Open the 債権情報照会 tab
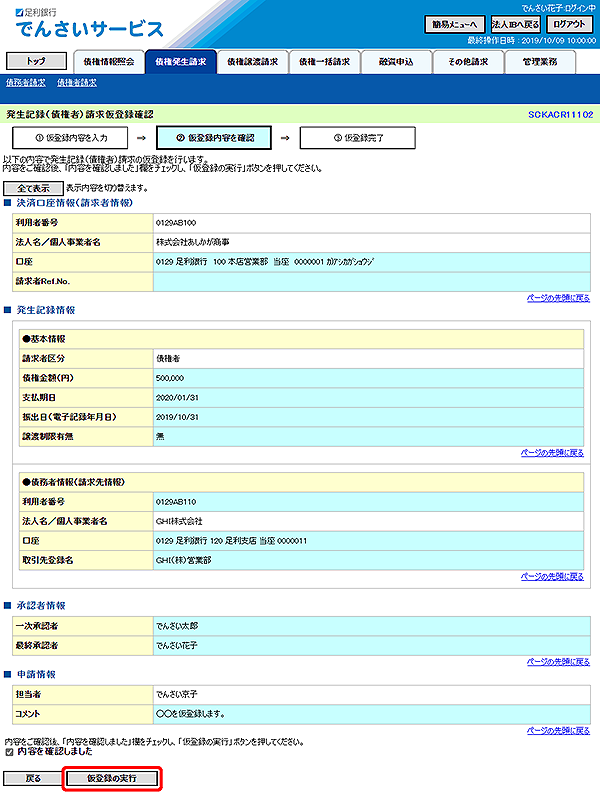This screenshot has width=600, height=794. click(x=108, y=61)
